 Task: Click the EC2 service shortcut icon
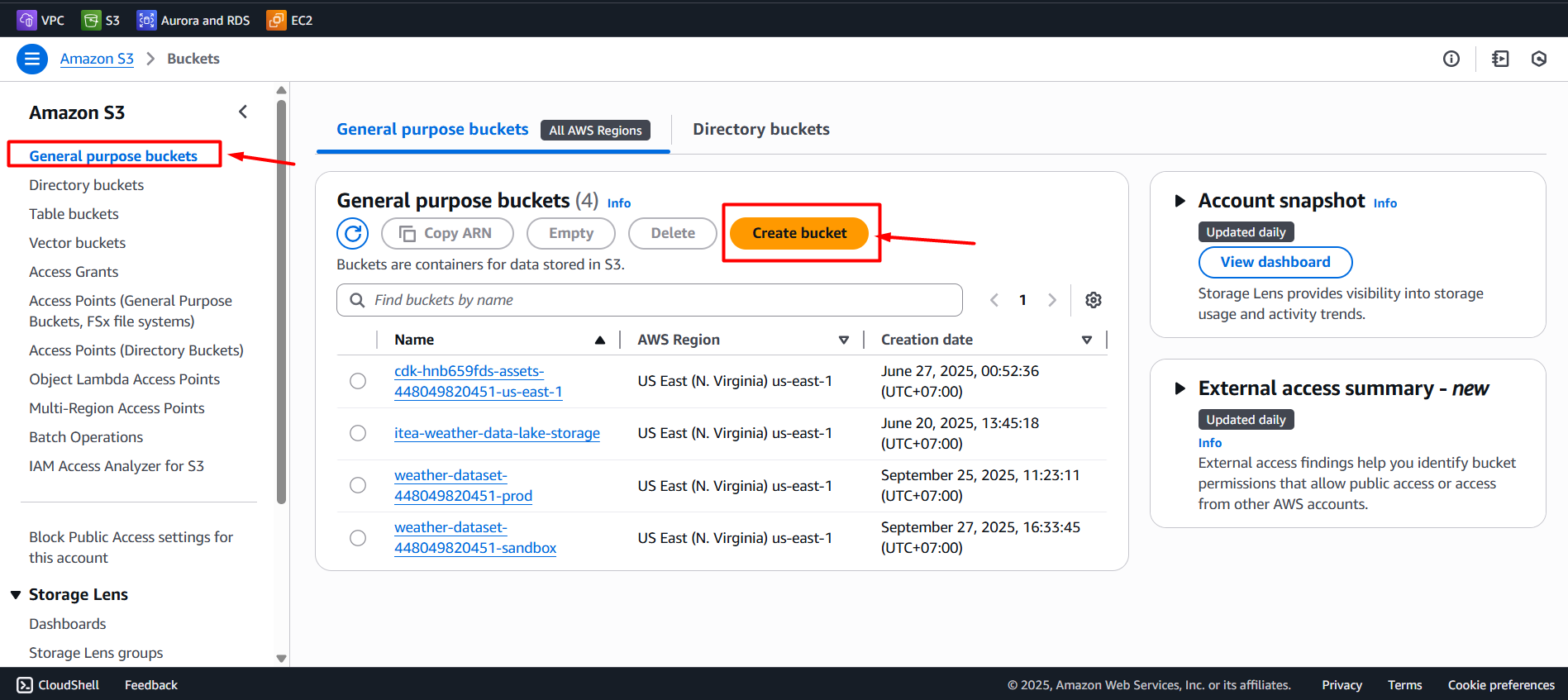tap(276, 20)
